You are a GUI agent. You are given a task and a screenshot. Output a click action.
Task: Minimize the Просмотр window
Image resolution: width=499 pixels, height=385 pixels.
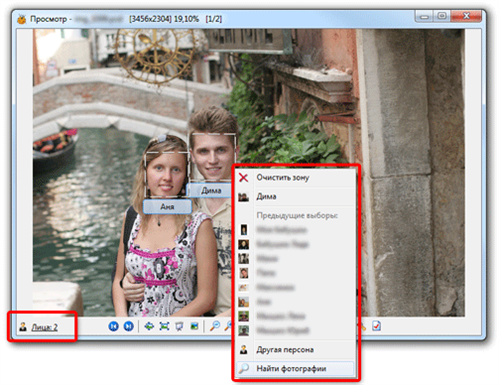(x=424, y=16)
